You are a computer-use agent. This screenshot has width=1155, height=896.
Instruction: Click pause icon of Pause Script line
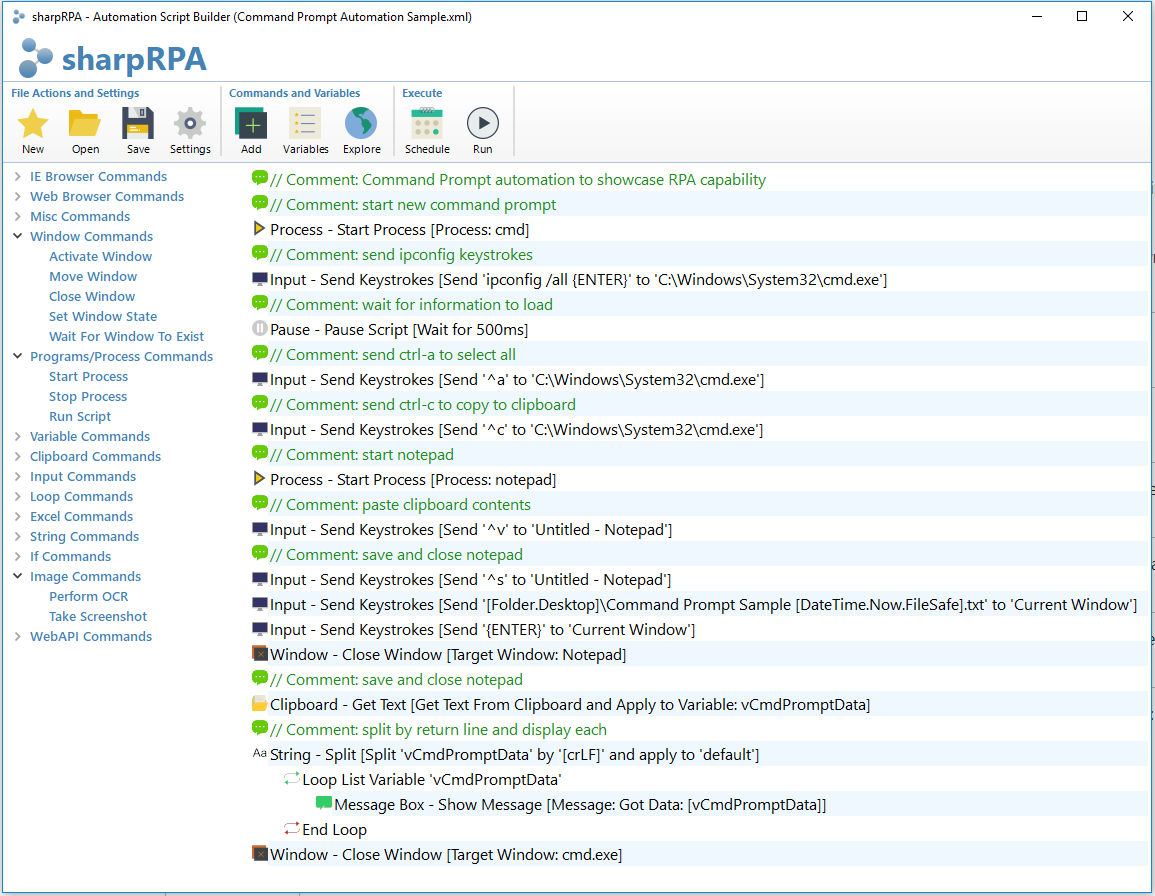click(259, 329)
